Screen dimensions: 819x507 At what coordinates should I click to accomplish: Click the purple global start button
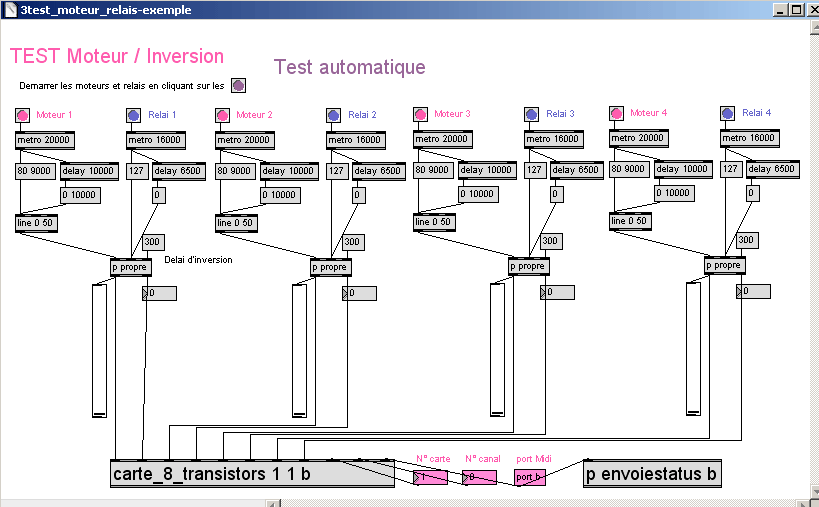point(238,86)
